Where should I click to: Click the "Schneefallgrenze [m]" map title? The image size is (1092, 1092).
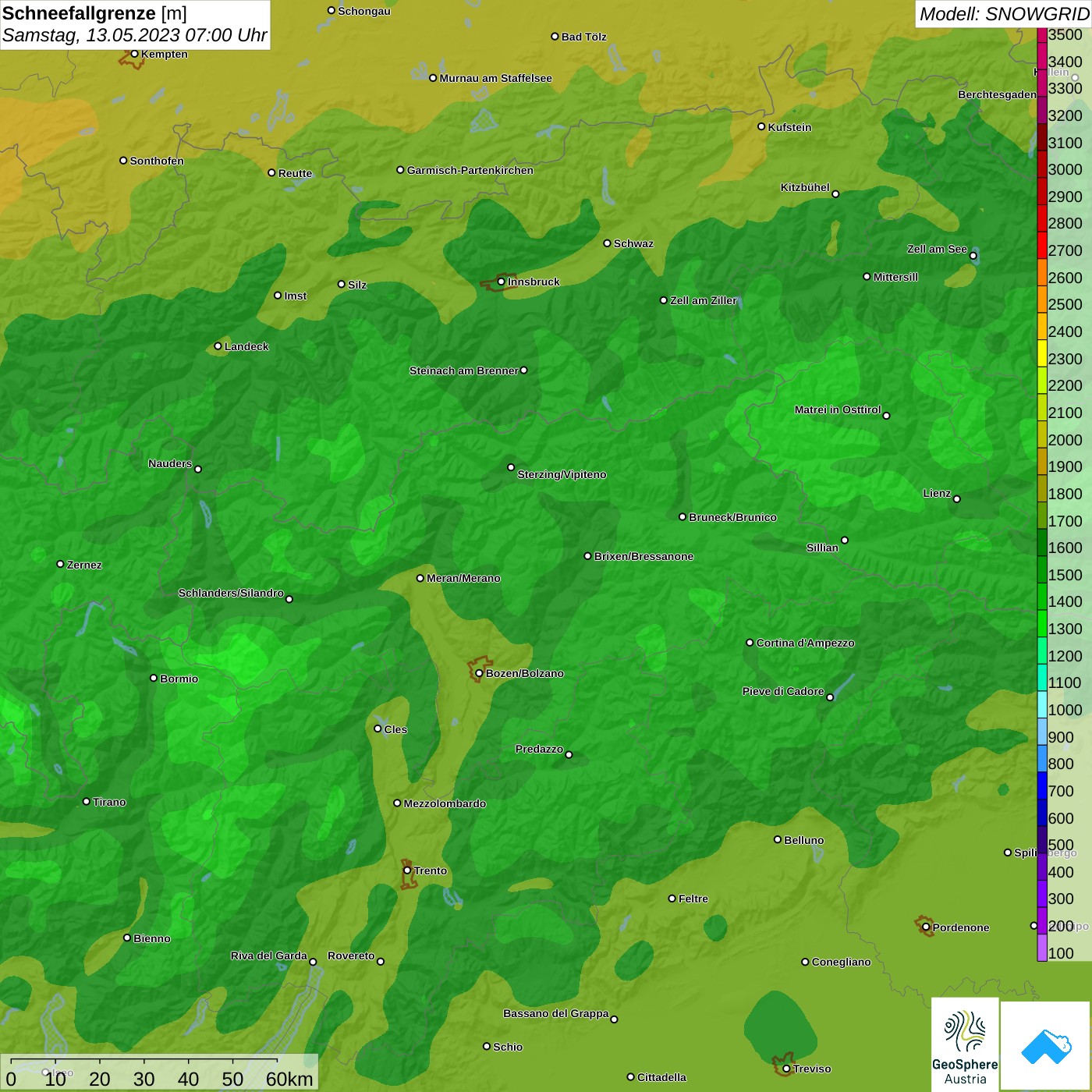tap(94, 13)
